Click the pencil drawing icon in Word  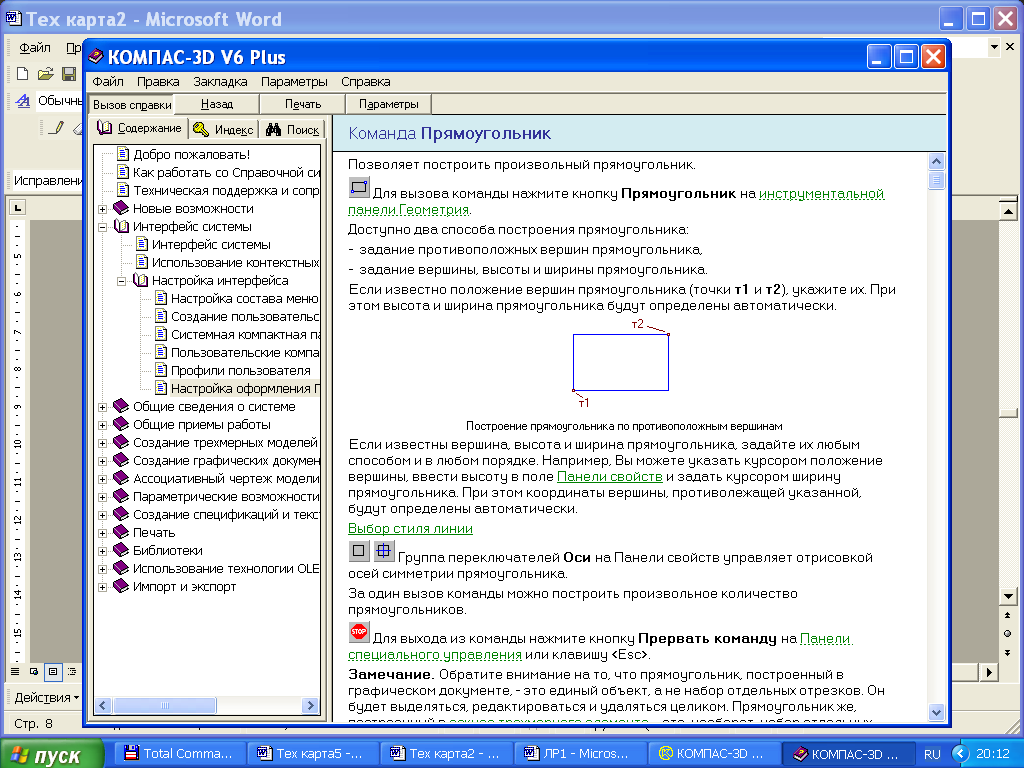pyautogui.click(x=57, y=127)
